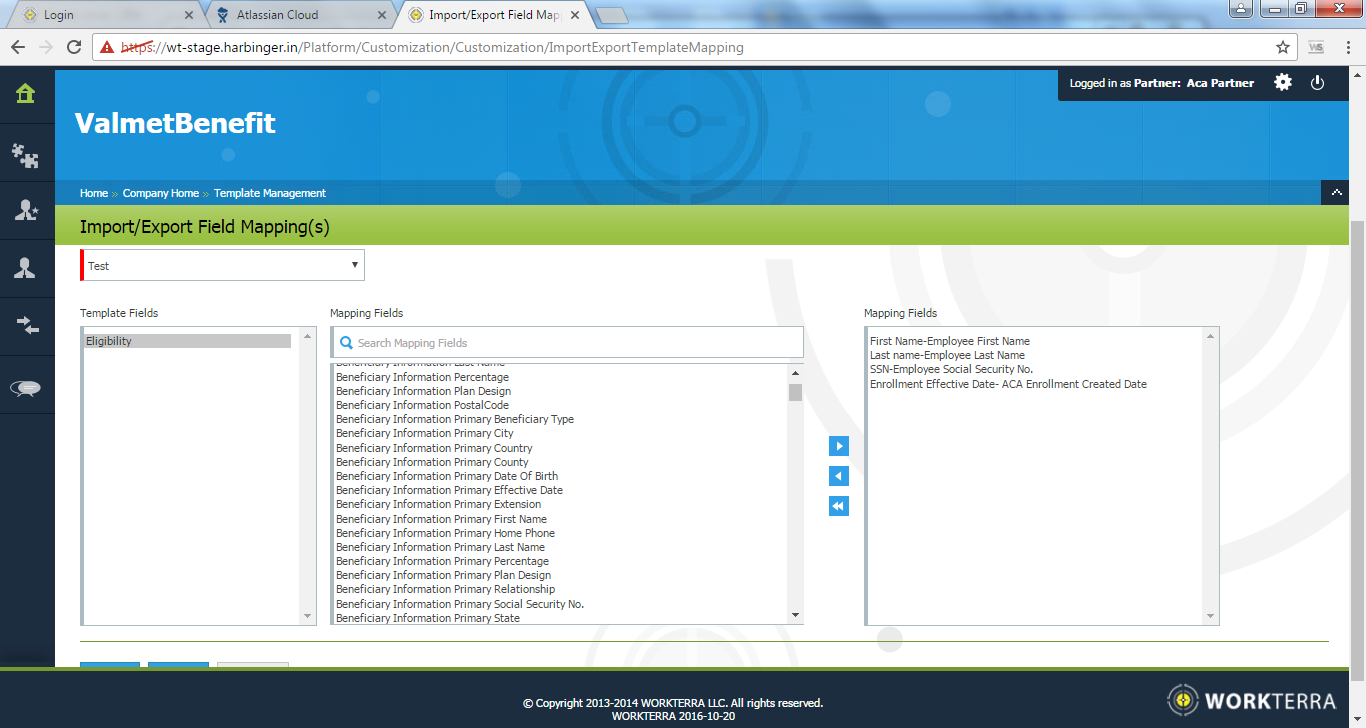The width and height of the screenshot is (1366, 728).
Task: Go back in the browser
Action: click(x=18, y=47)
